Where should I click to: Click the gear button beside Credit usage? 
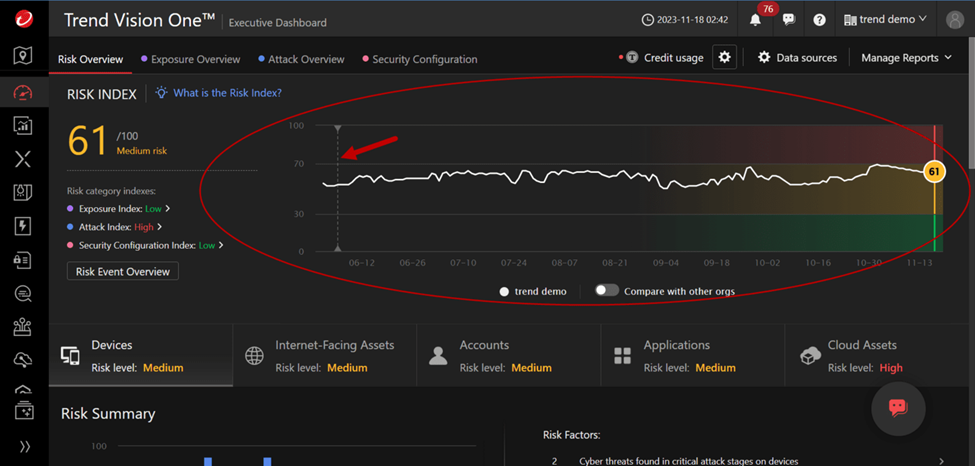point(724,57)
